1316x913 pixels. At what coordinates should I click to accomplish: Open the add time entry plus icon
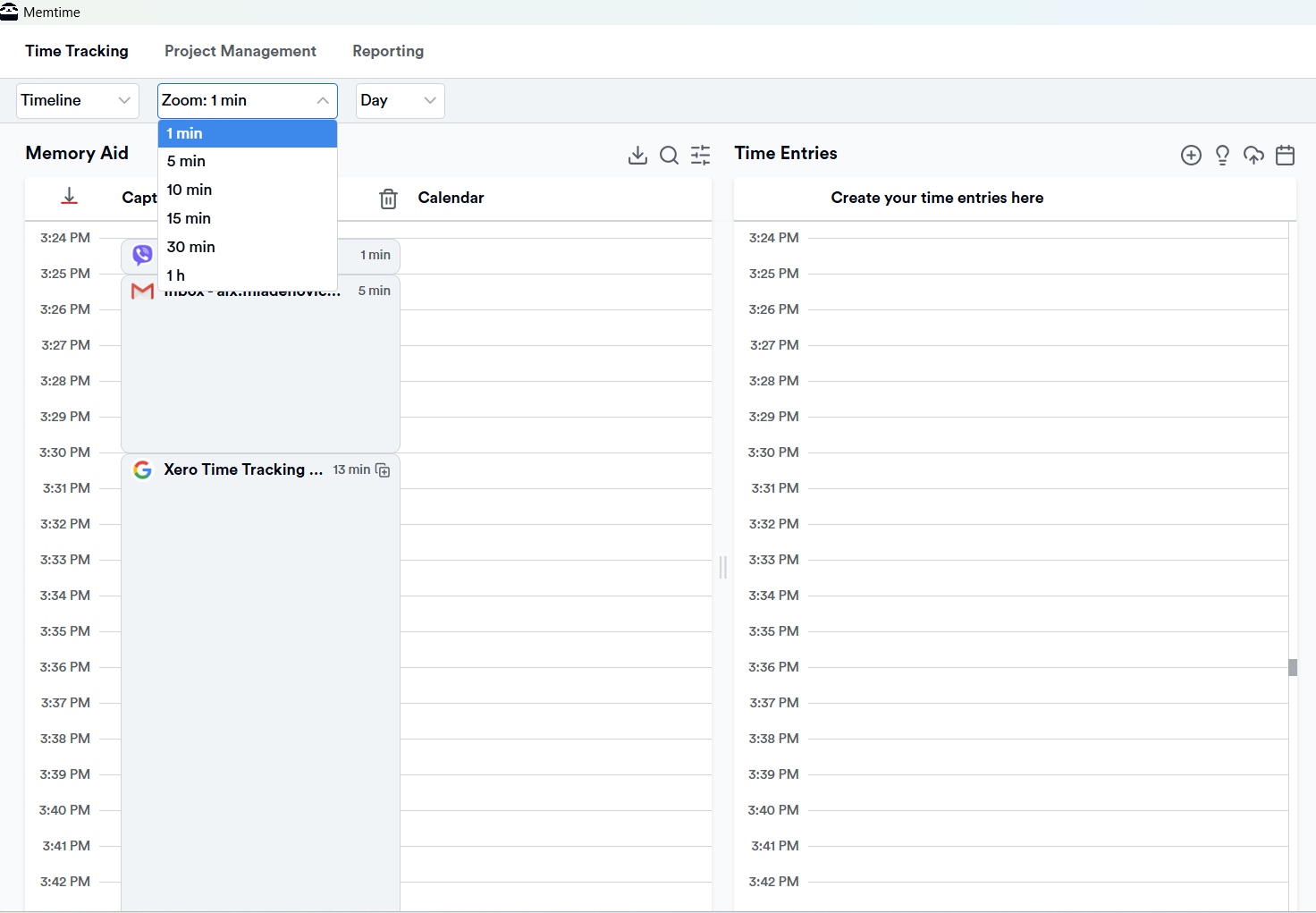[1191, 155]
